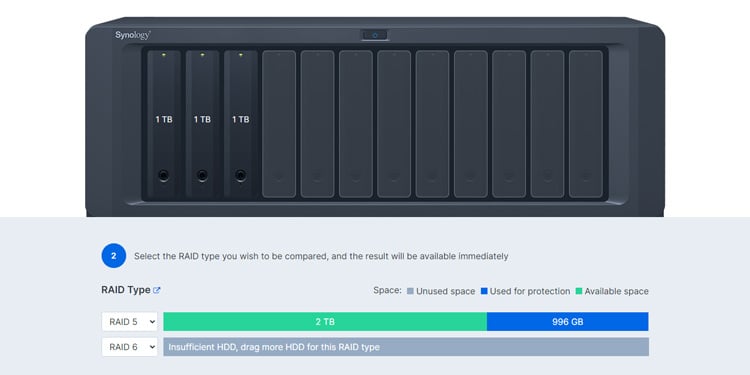Click the Insufficient HDD message bar
This screenshot has height=375, width=750.
(x=406, y=347)
